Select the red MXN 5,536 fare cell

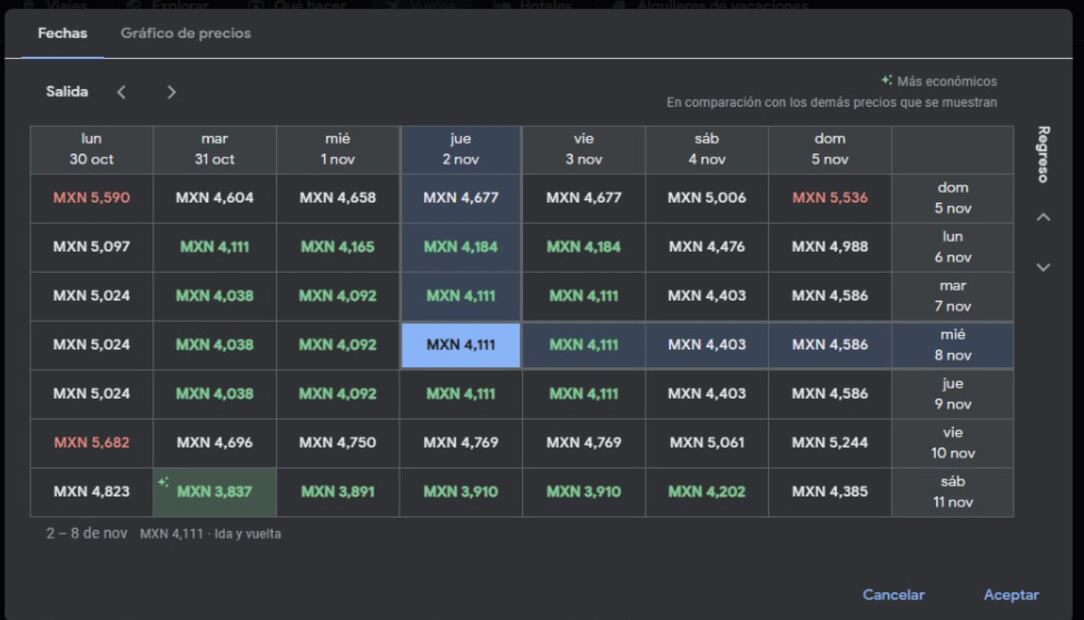pyautogui.click(x=829, y=198)
